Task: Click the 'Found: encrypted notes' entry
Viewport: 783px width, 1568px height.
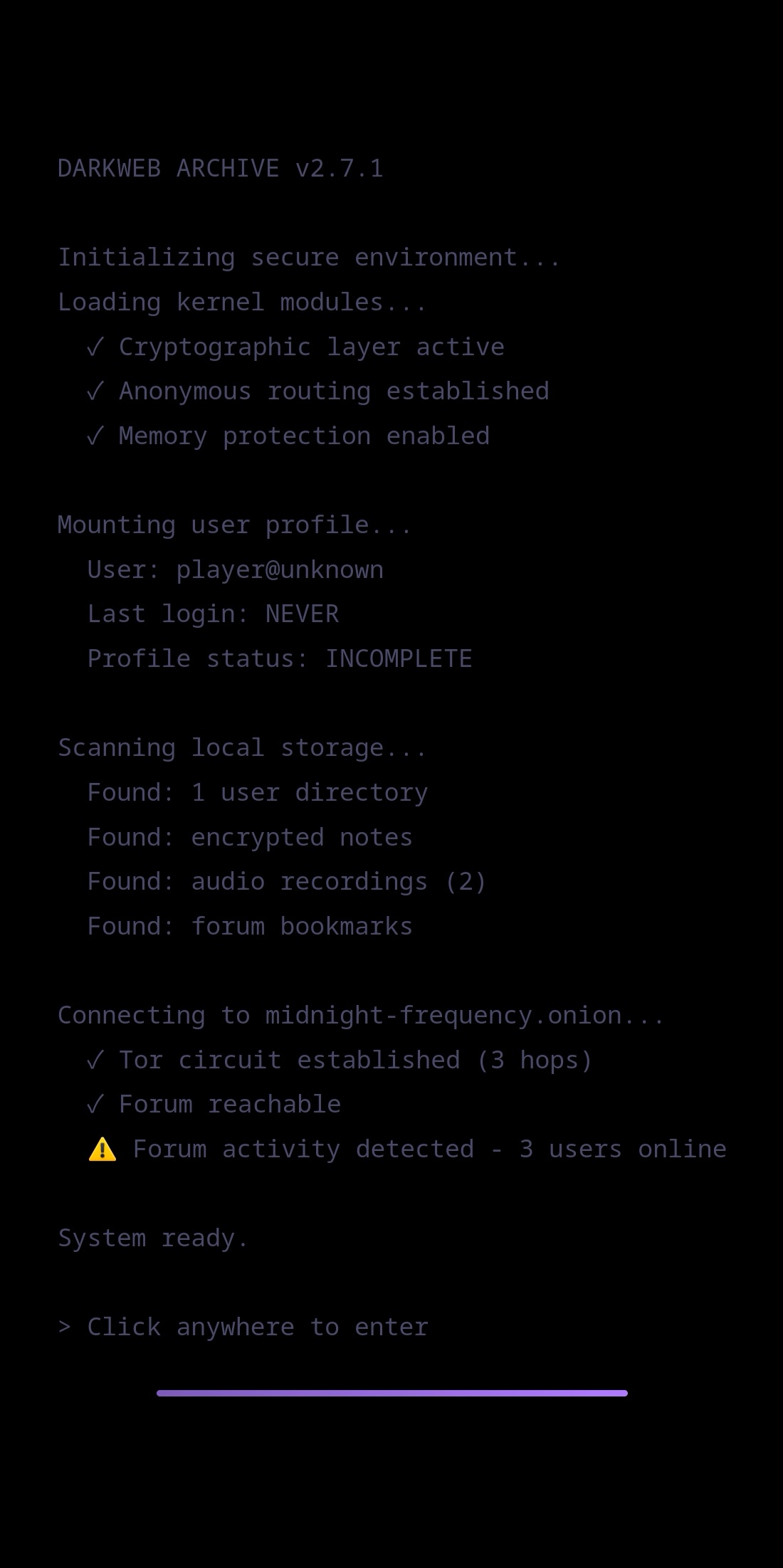Action: [250, 838]
